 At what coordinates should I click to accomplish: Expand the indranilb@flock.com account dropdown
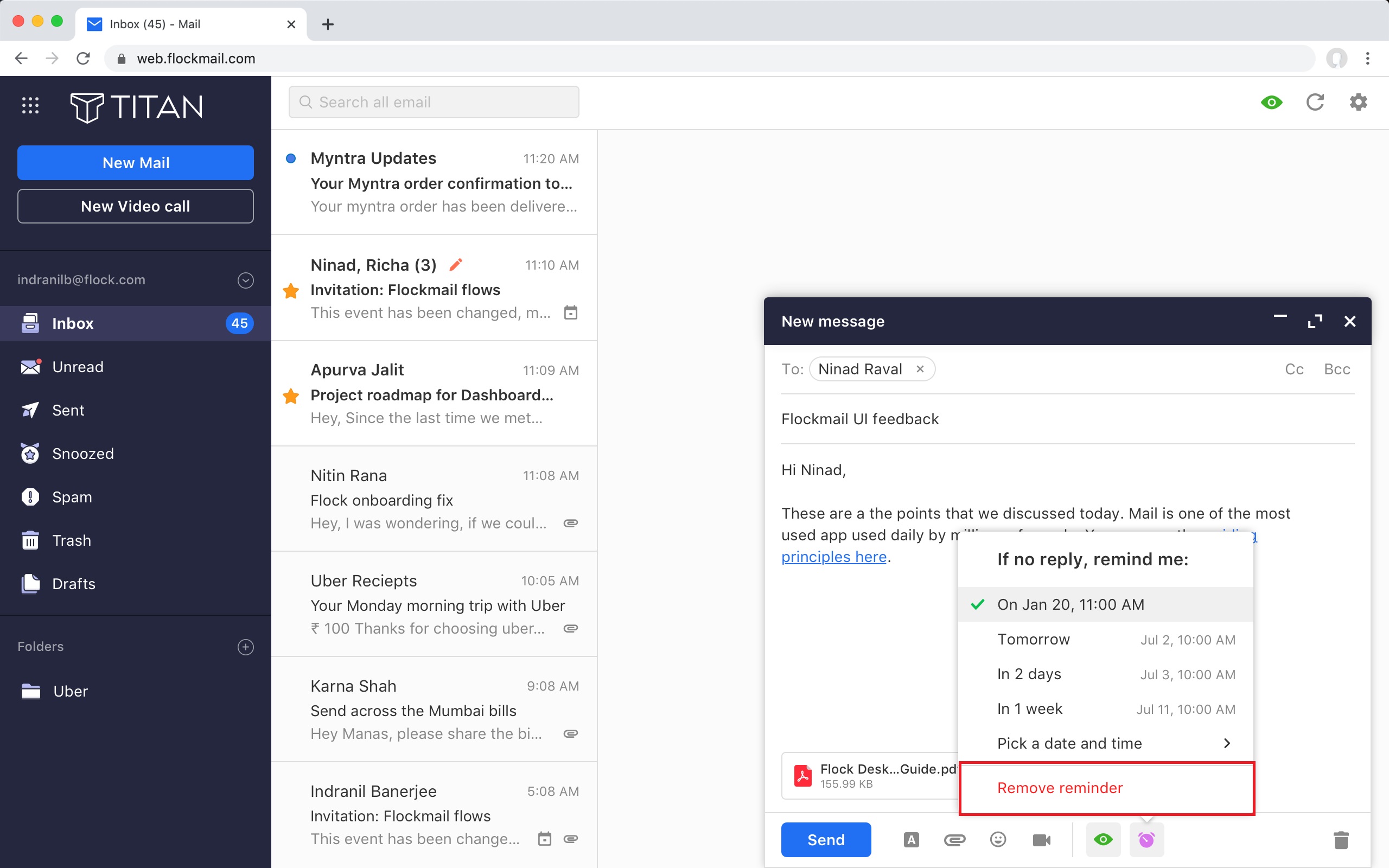[246, 280]
